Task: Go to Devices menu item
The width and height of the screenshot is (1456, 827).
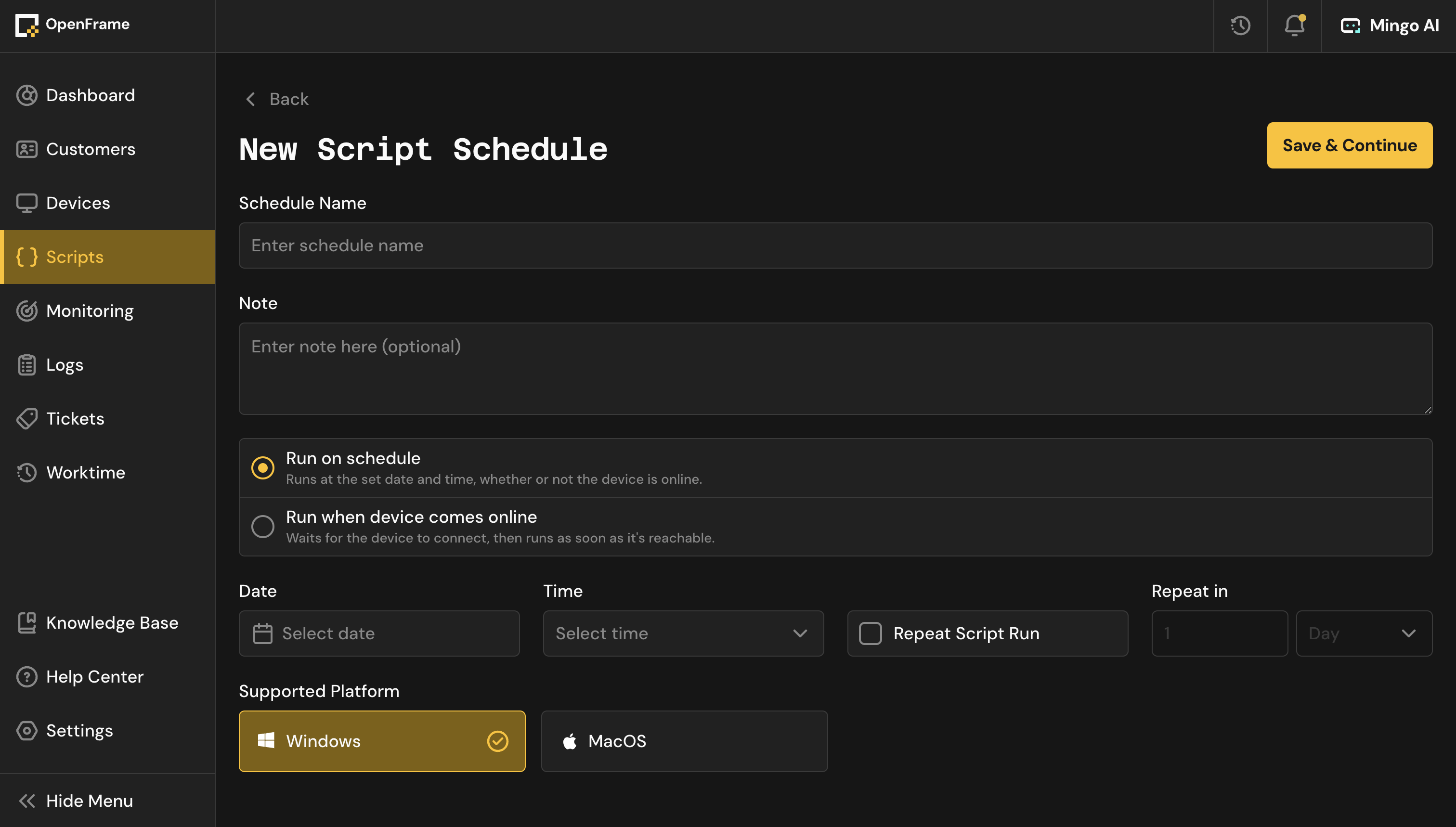Action: (x=107, y=203)
